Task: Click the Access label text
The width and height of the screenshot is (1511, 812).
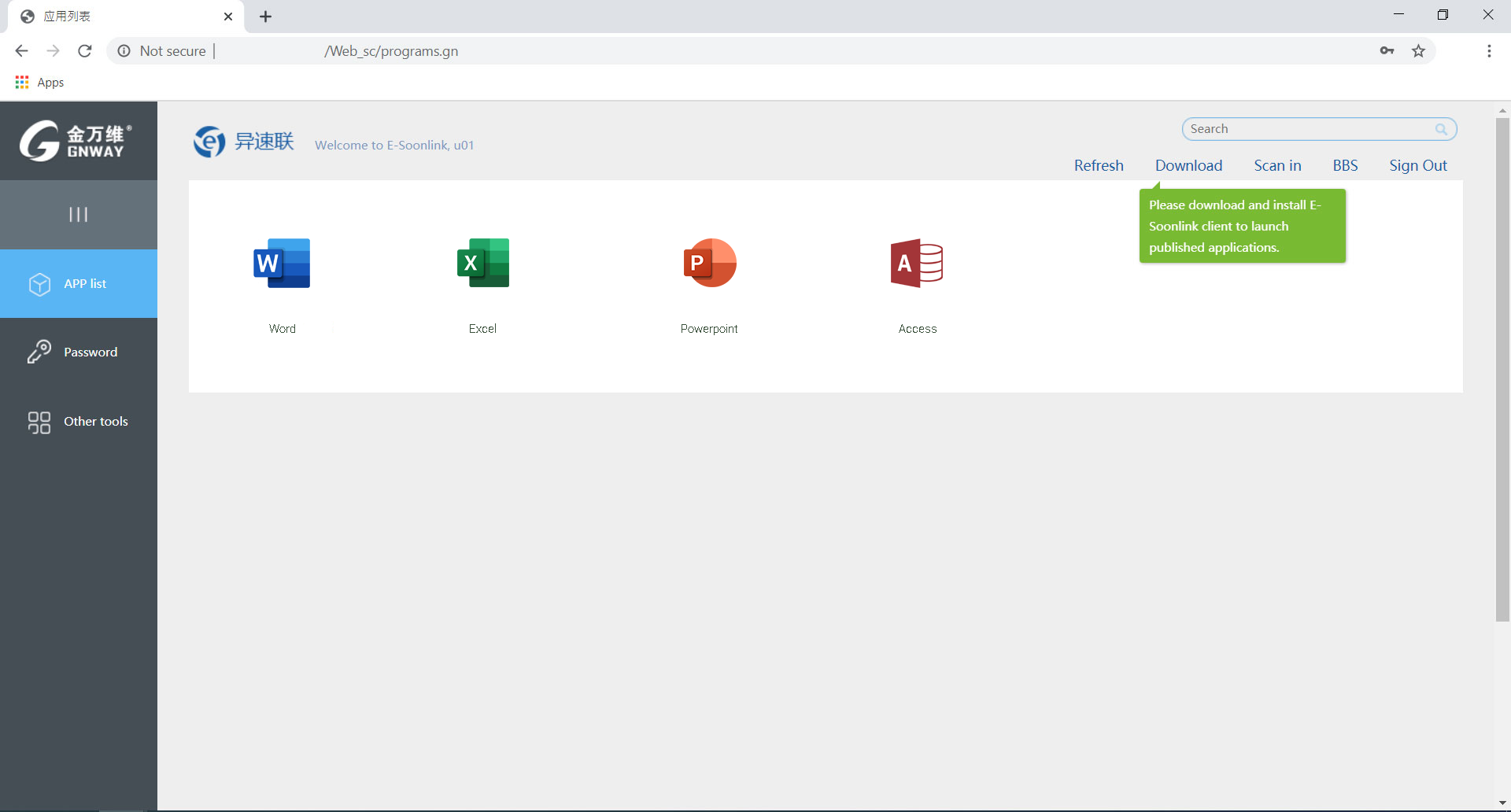Action: click(x=918, y=329)
